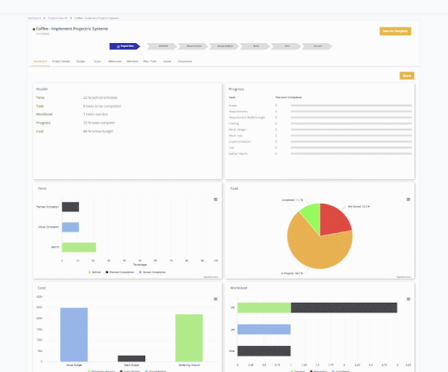Screen dimensions: 448x372
Task: Click the black Spent Budget column
Action: coord(131,359)
